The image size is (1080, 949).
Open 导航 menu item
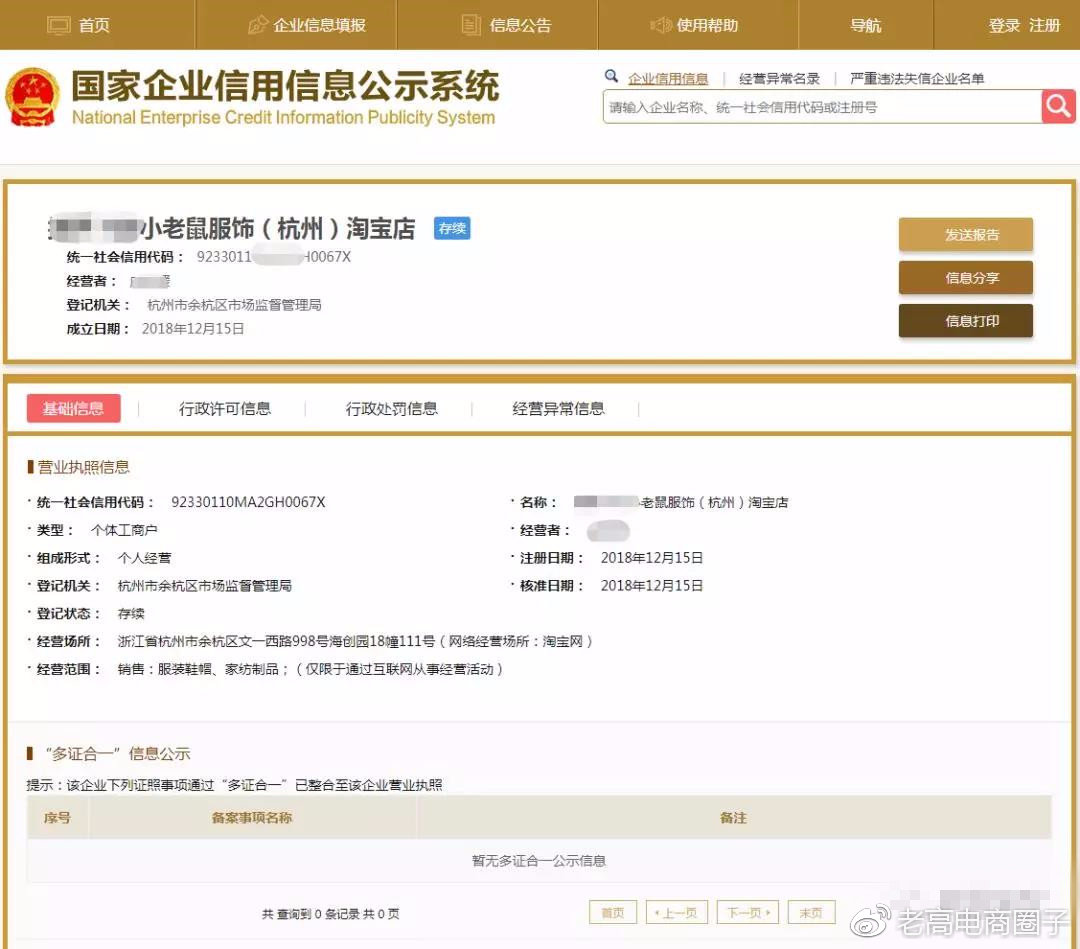click(x=866, y=25)
